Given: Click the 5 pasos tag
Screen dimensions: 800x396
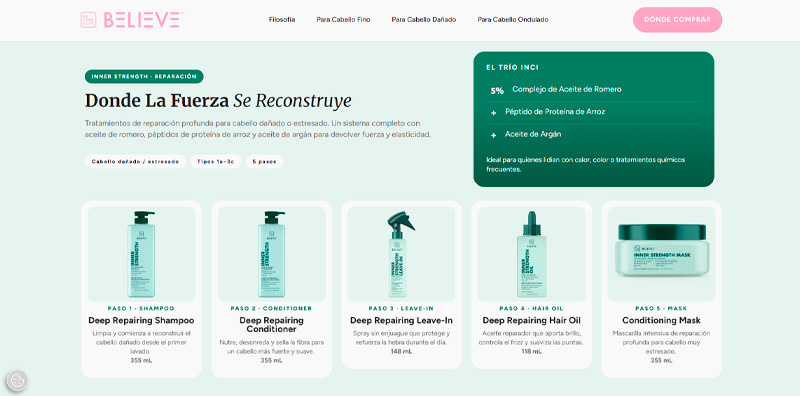Looking at the screenshot, I should [x=264, y=162].
